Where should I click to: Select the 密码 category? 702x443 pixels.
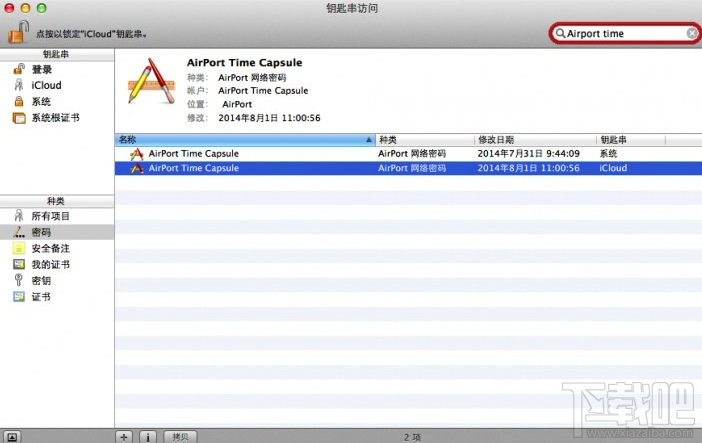point(41,232)
